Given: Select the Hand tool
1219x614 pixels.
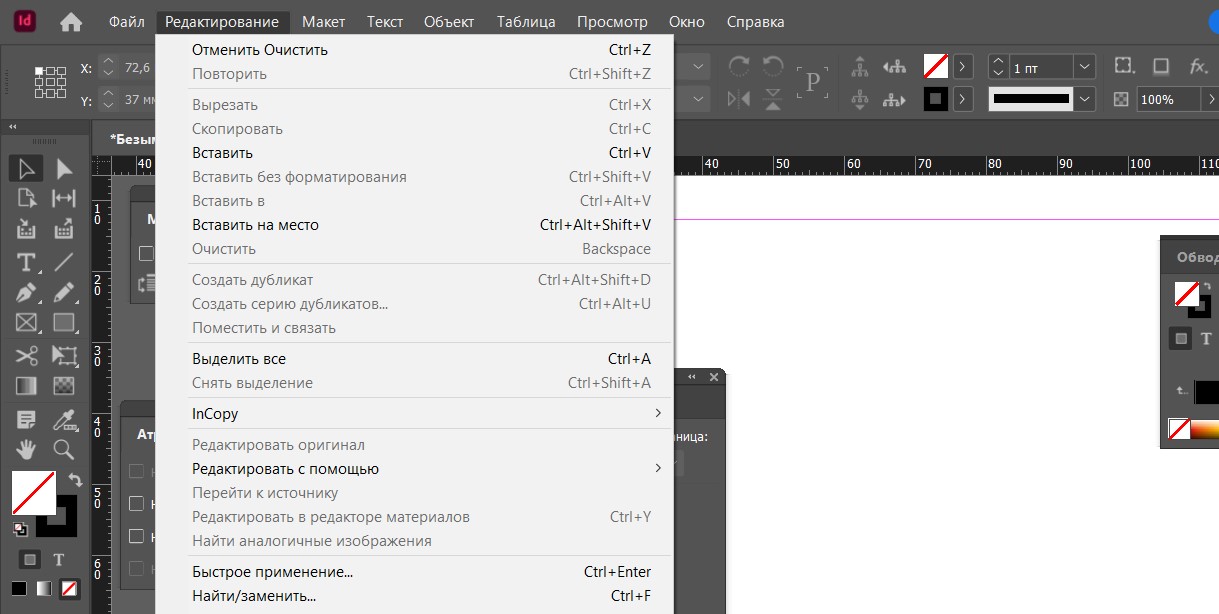Looking at the screenshot, I should tap(26, 449).
